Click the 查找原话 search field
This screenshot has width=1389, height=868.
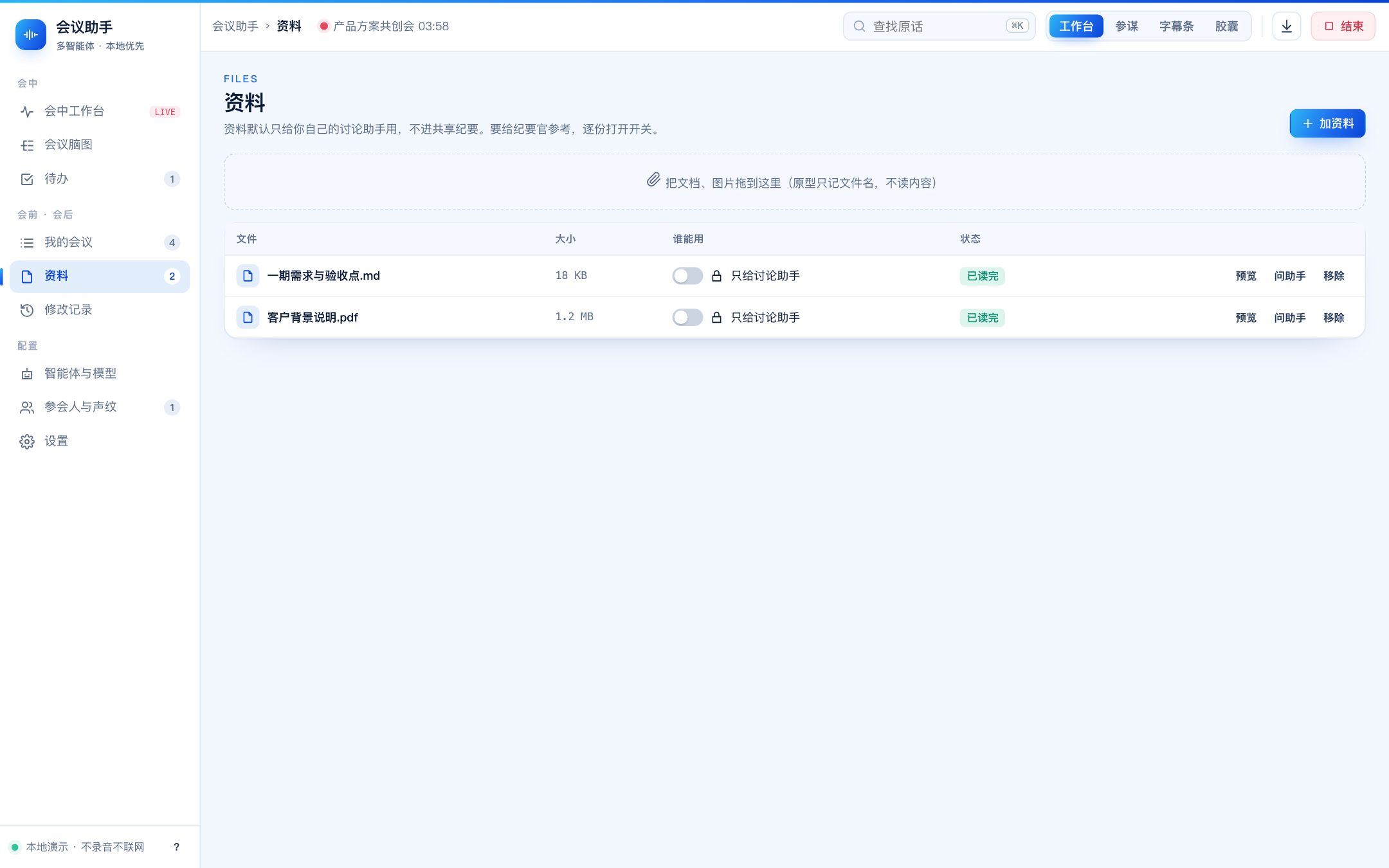click(x=939, y=26)
